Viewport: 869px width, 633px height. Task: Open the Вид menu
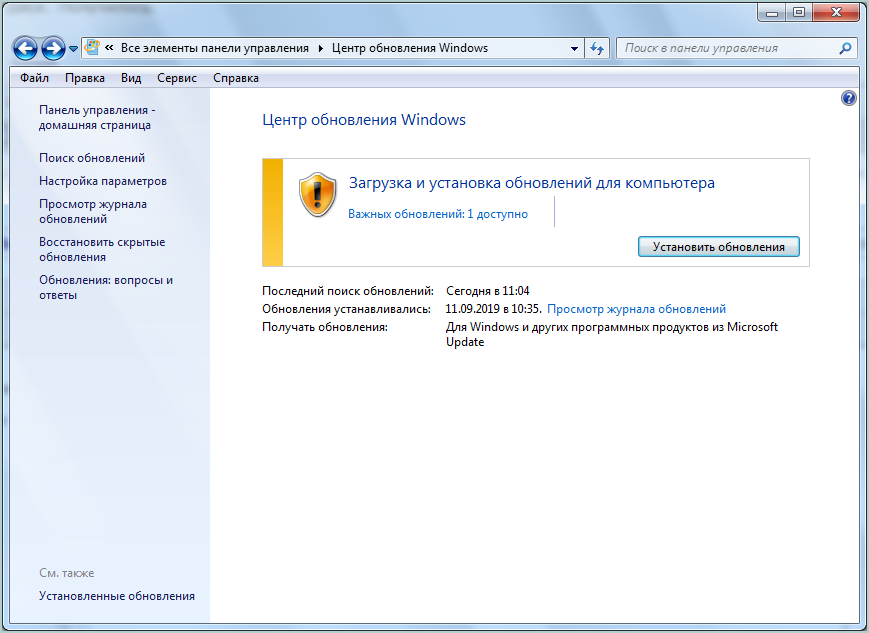click(x=131, y=78)
